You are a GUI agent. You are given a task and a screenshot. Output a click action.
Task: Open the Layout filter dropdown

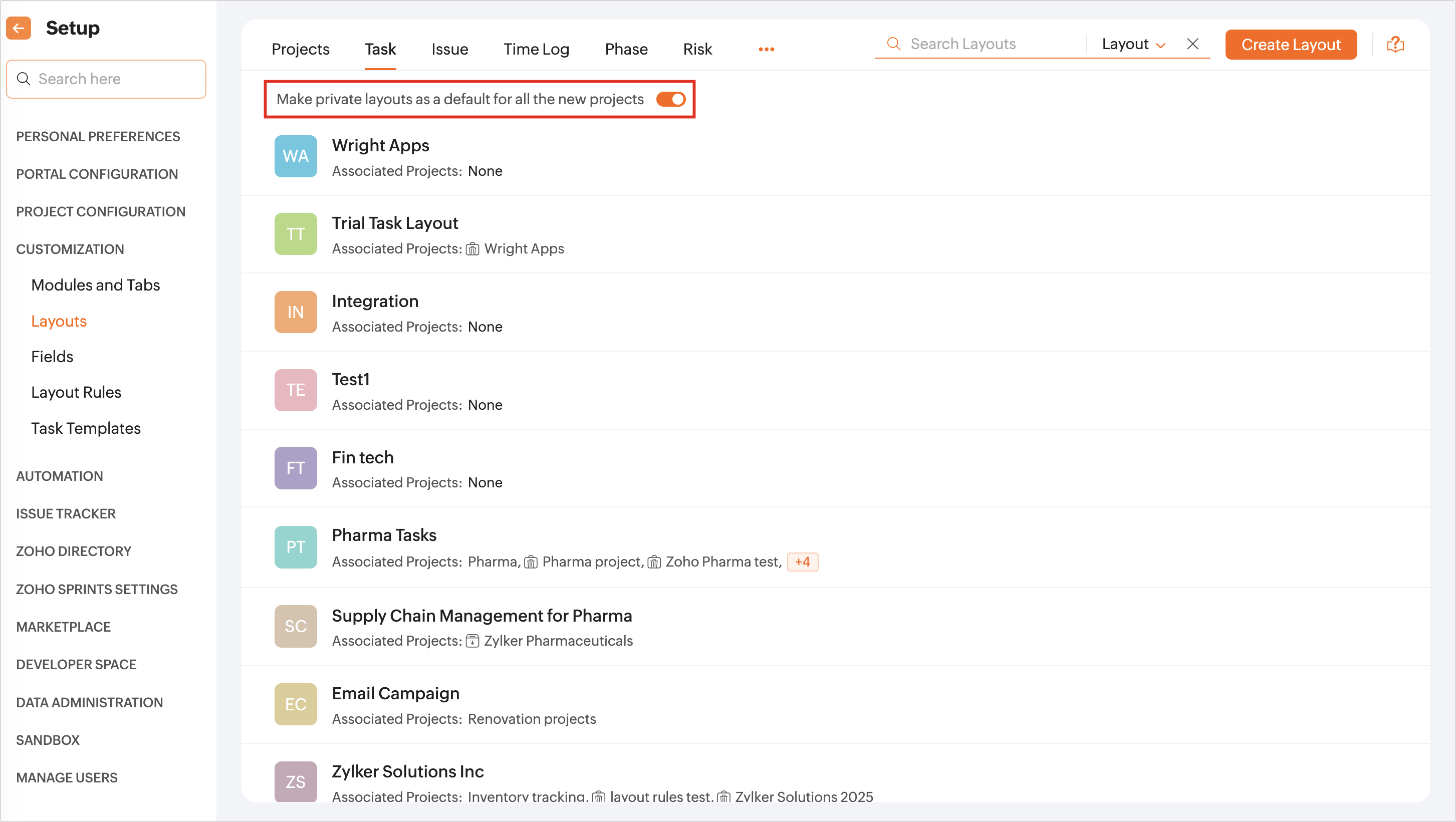1133,44
